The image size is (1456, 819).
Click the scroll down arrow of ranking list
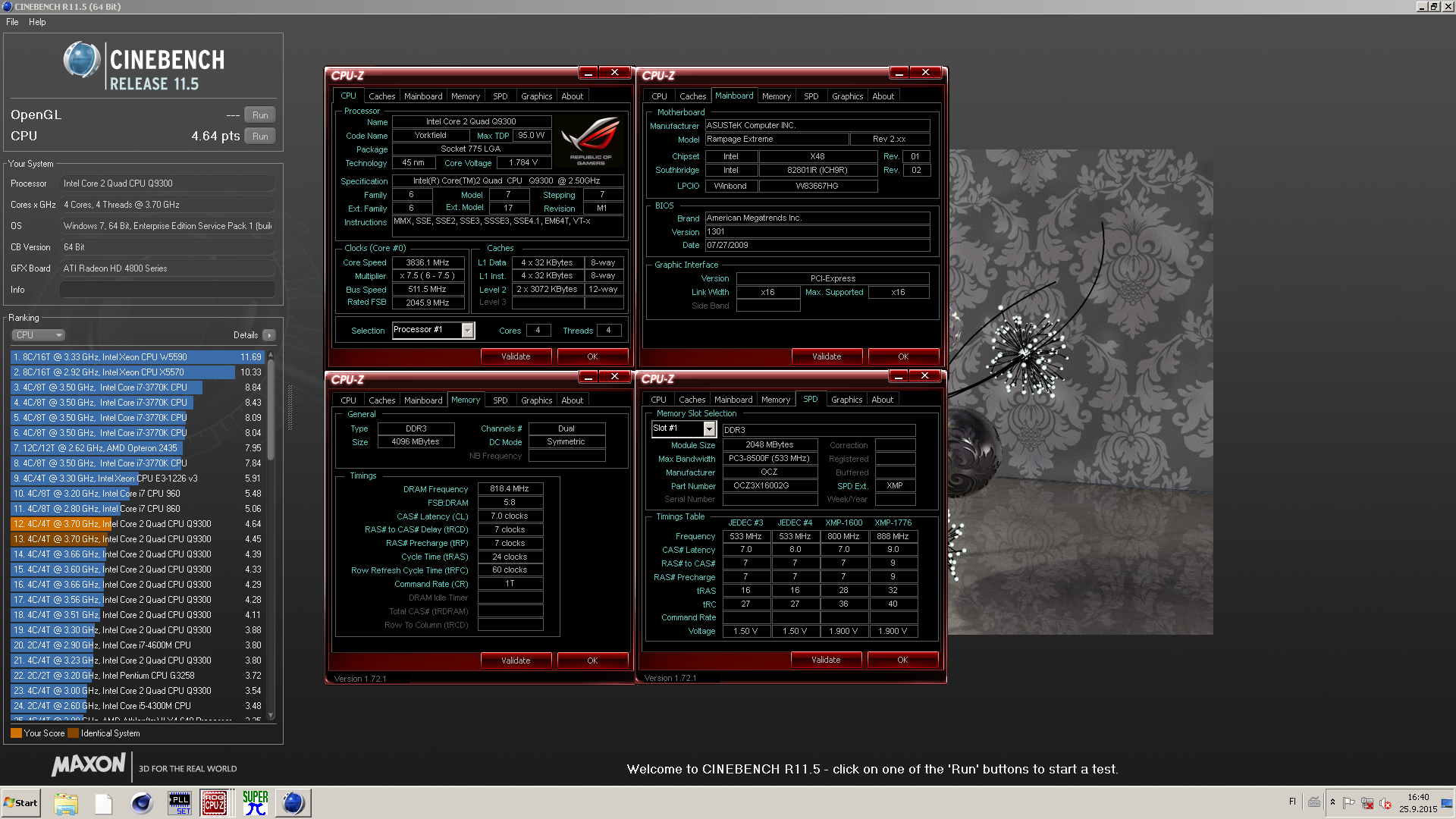click(x=271, y=715)
